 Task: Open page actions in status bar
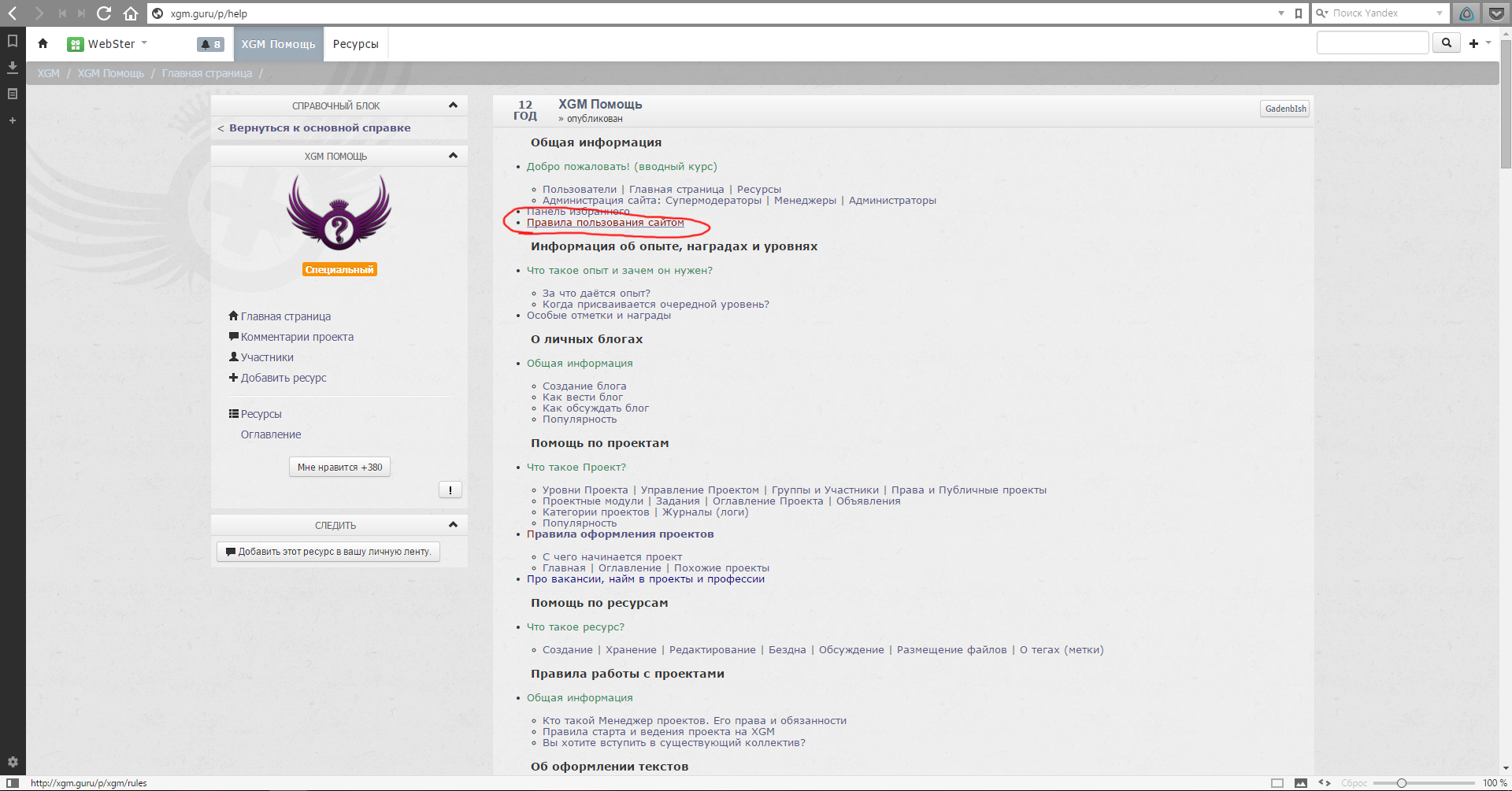coord(1325,783)
